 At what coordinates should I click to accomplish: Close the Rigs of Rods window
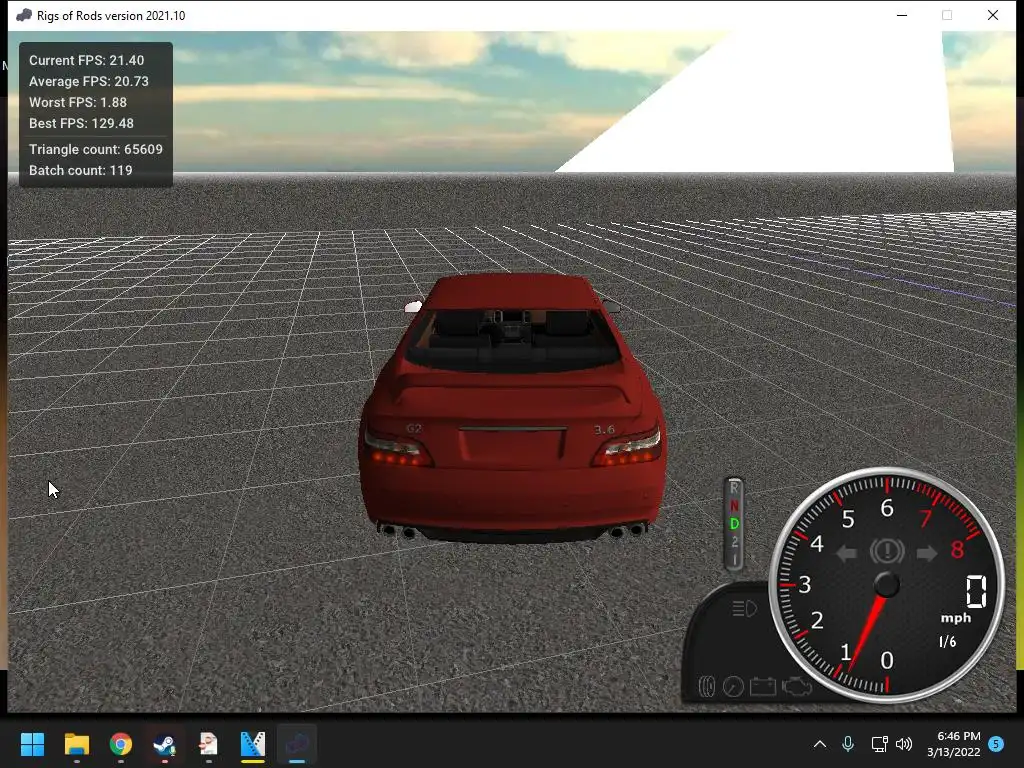pyautogui.click(x=993, y=15)
